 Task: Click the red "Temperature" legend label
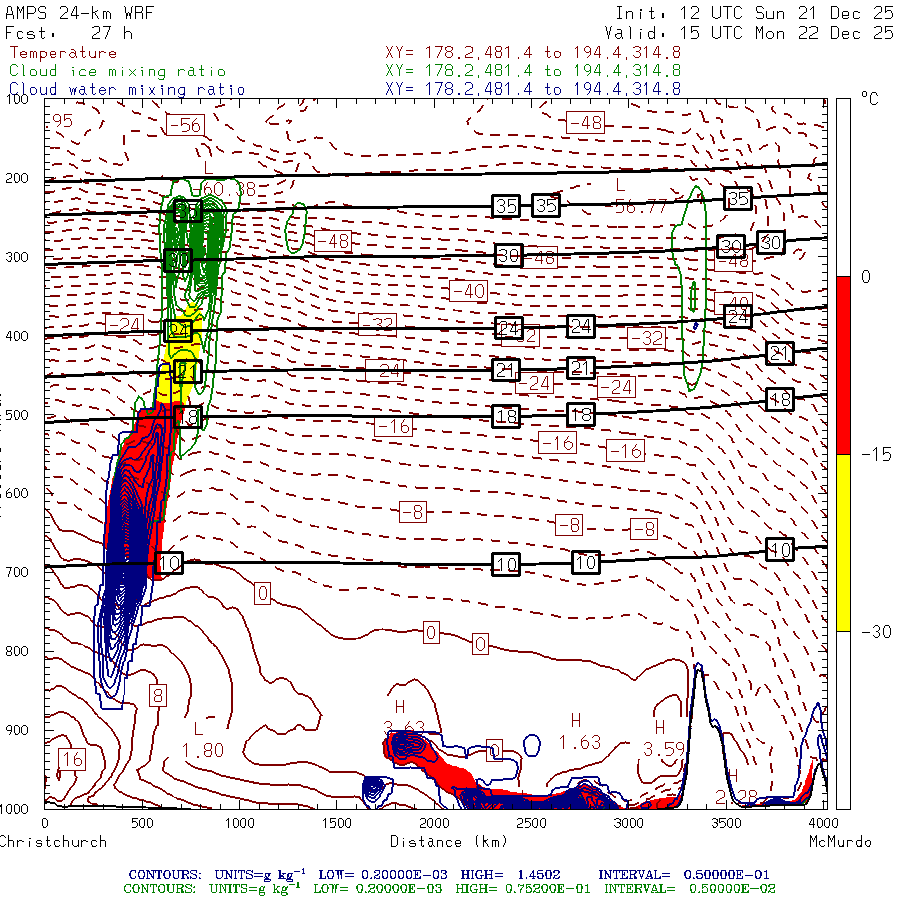tap(63, 53)
